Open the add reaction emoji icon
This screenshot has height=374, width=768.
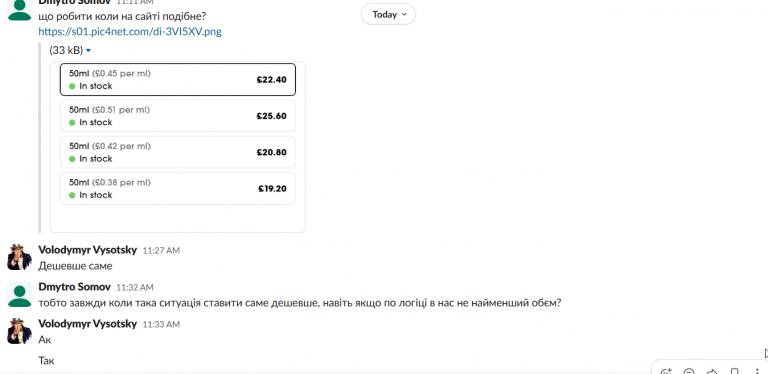[666, 372]
